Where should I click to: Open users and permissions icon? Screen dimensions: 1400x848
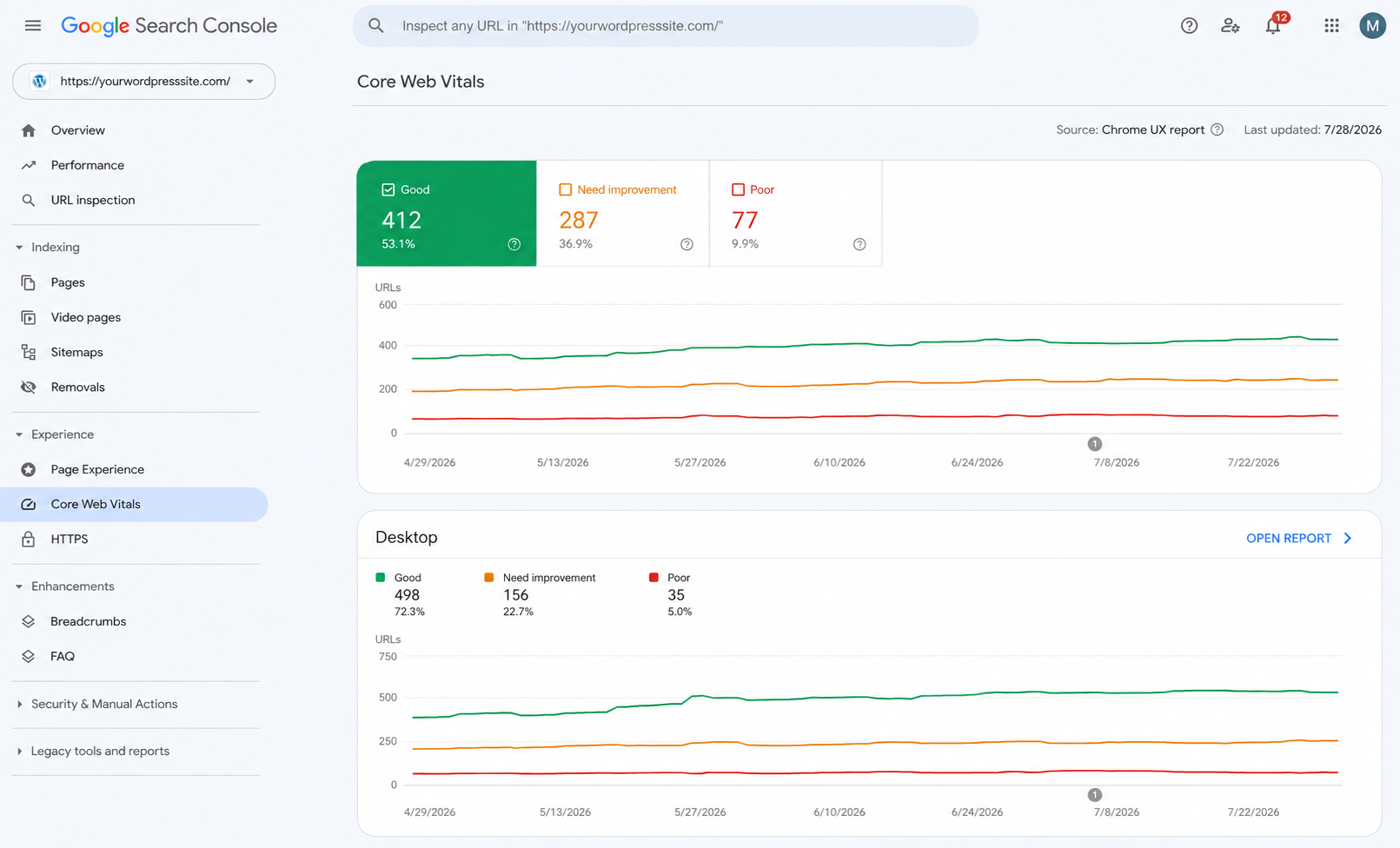(1230, 26)
